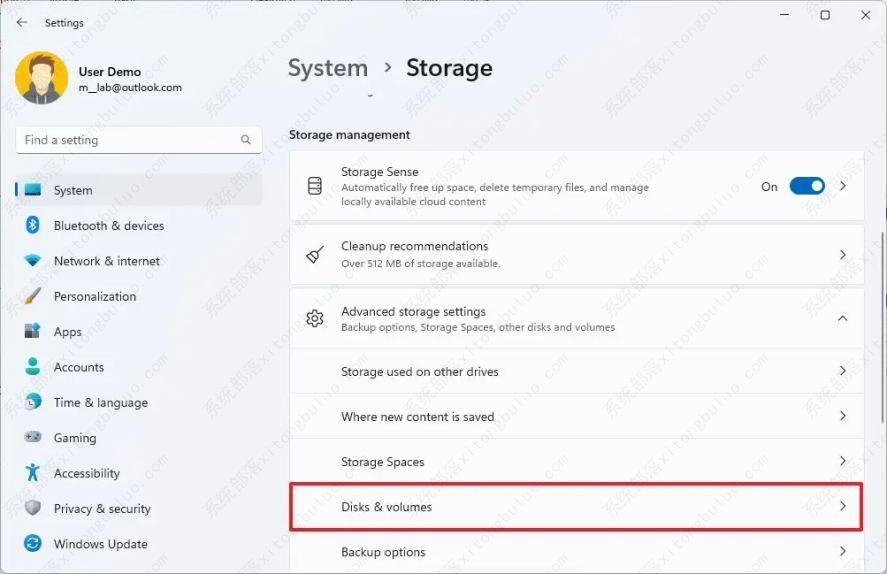Open the Disks & volumes page
Image resolution: width=887 pixels, height=574 pixels.
(576, 507)
